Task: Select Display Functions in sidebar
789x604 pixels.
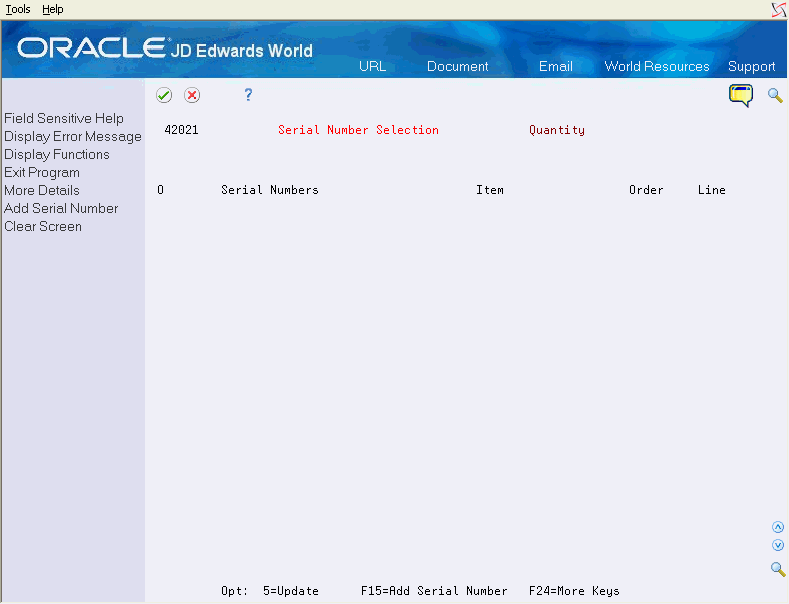Action: pyautogui.click(x=57, y=155)
